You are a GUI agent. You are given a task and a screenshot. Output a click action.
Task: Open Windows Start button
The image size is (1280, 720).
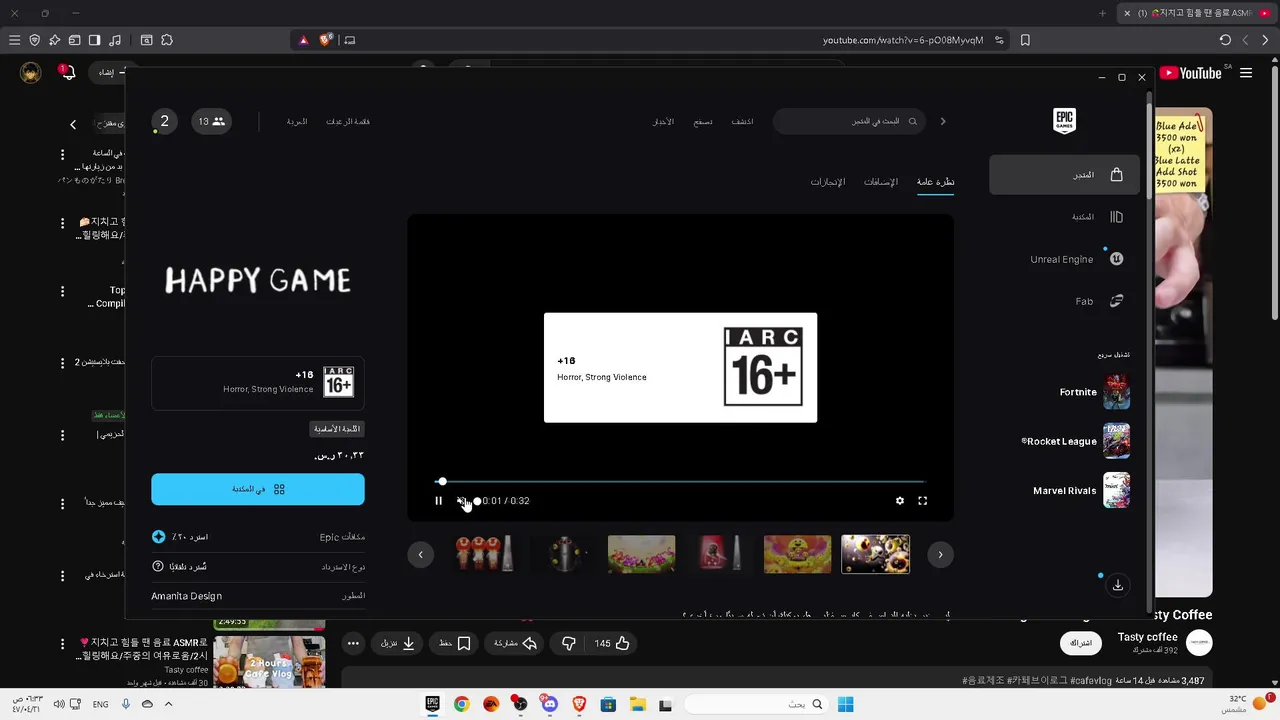click(x=845, y=704)
